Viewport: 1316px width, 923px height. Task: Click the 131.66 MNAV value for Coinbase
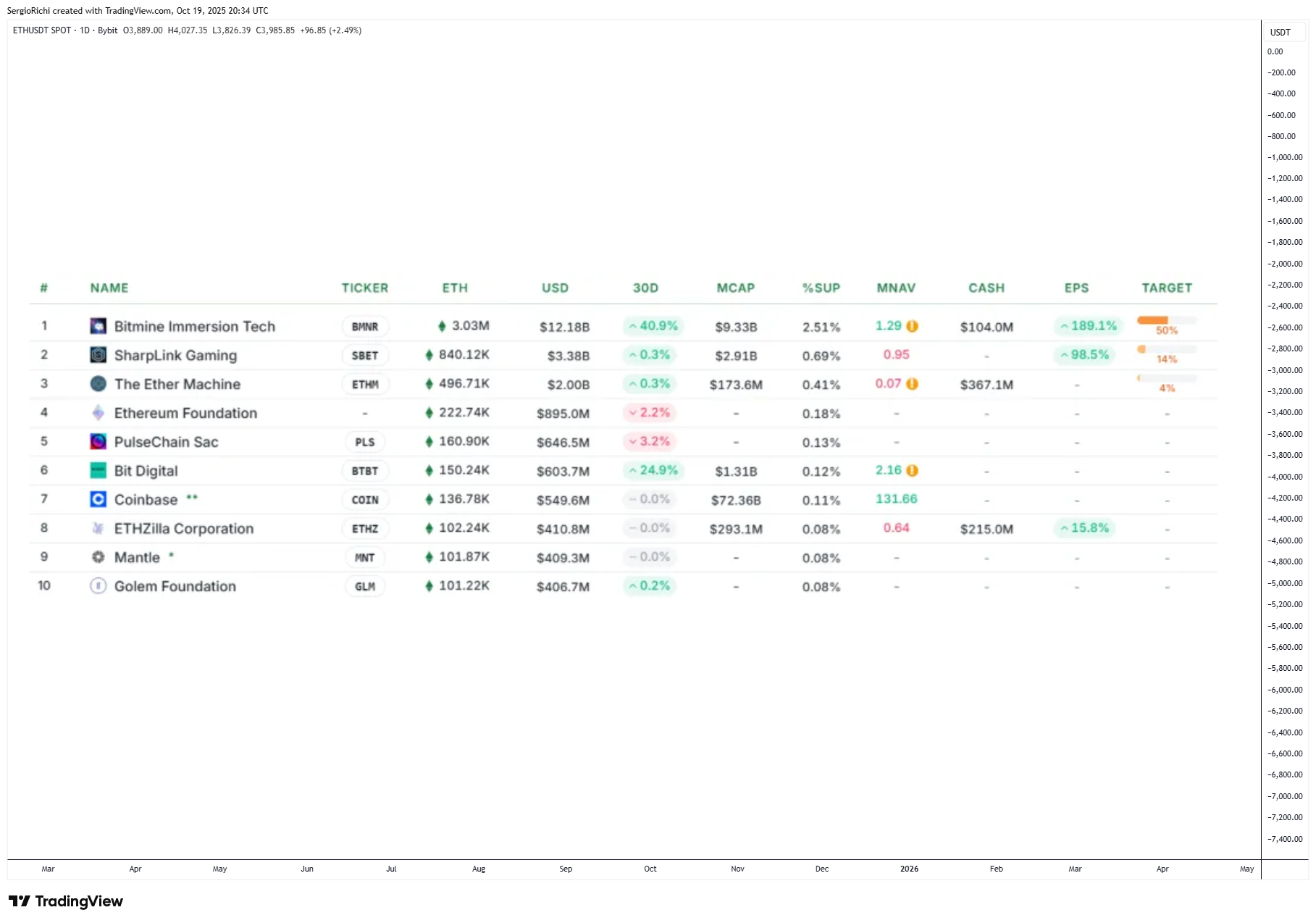point(897,499)
